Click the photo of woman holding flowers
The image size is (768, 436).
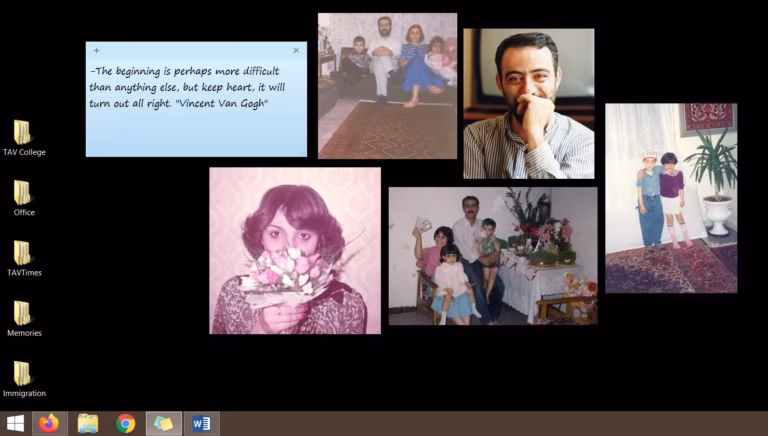pos(294,250)
